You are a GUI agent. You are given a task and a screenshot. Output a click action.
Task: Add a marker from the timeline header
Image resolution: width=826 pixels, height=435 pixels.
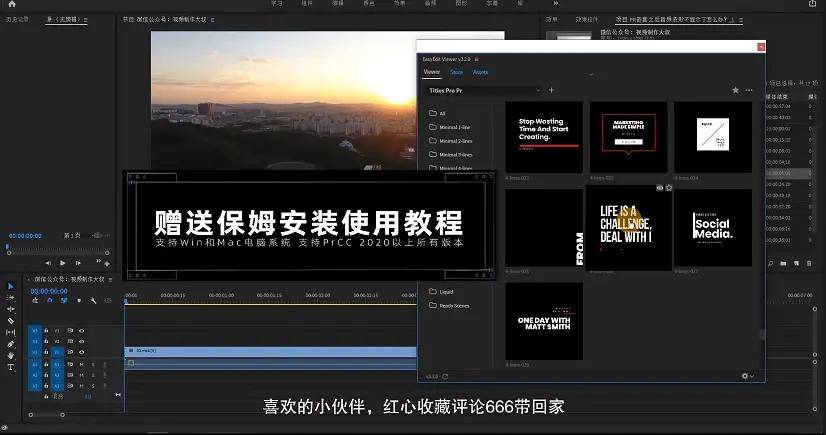(79, 301)
